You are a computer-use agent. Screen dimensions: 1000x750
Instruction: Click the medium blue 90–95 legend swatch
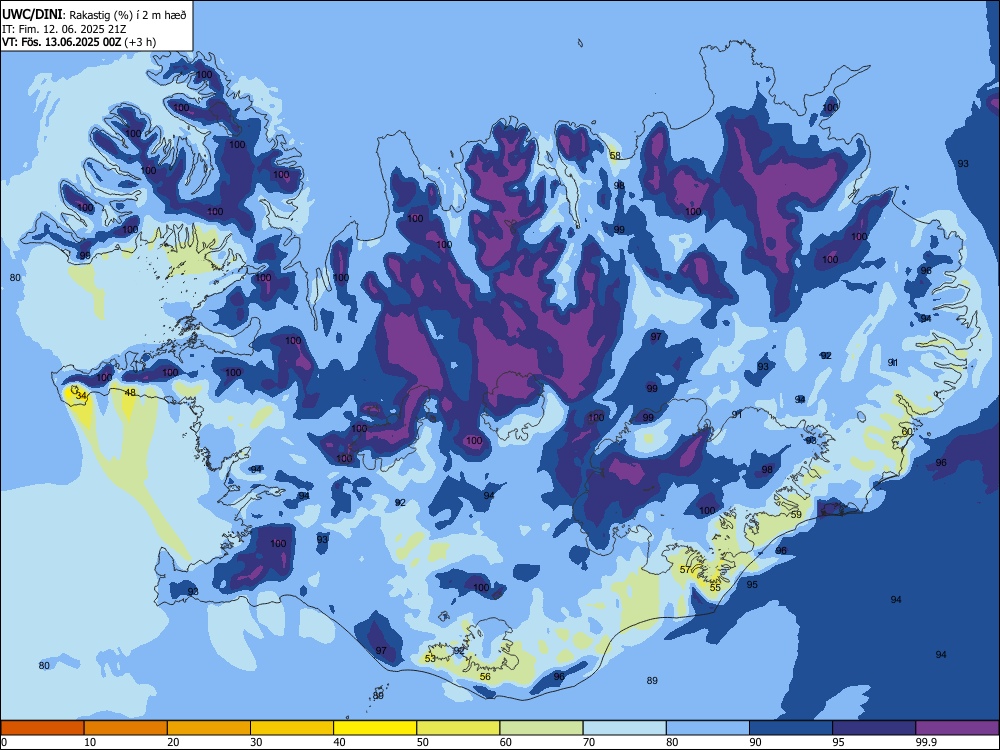[x=791, y=728]
